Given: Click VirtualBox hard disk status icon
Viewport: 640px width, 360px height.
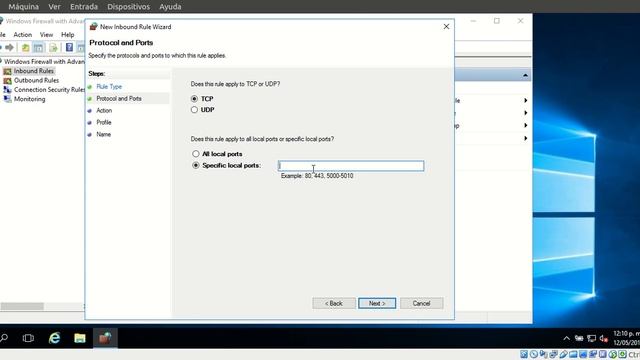Looking at the screenshot, I should (x=524, y=354).
